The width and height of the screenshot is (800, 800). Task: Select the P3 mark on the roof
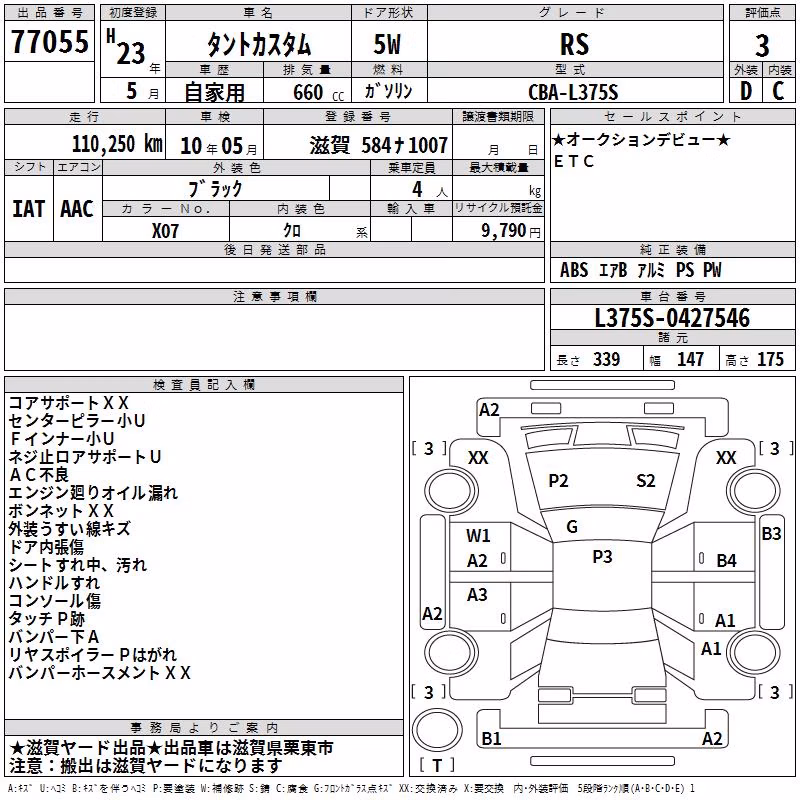602,556
